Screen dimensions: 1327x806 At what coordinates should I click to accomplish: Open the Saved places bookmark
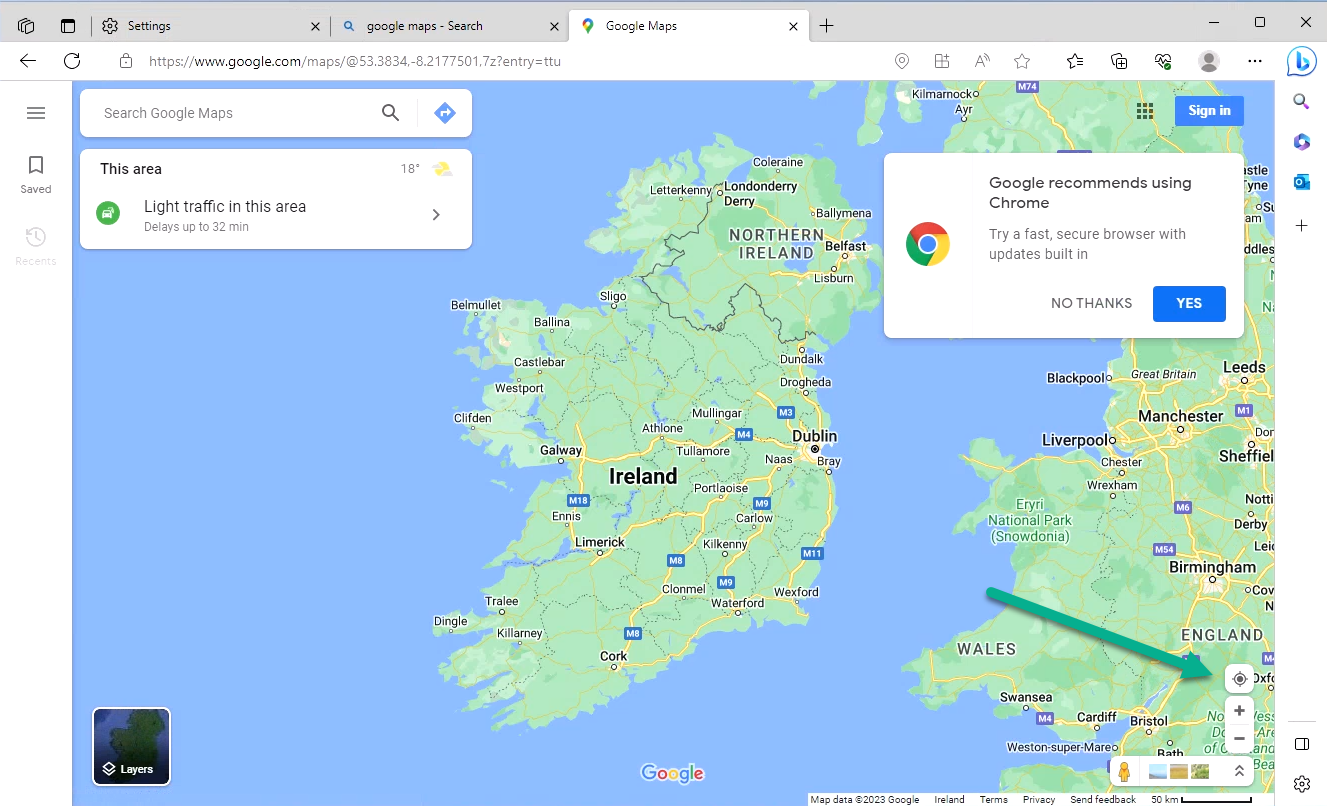click(36, 173)
